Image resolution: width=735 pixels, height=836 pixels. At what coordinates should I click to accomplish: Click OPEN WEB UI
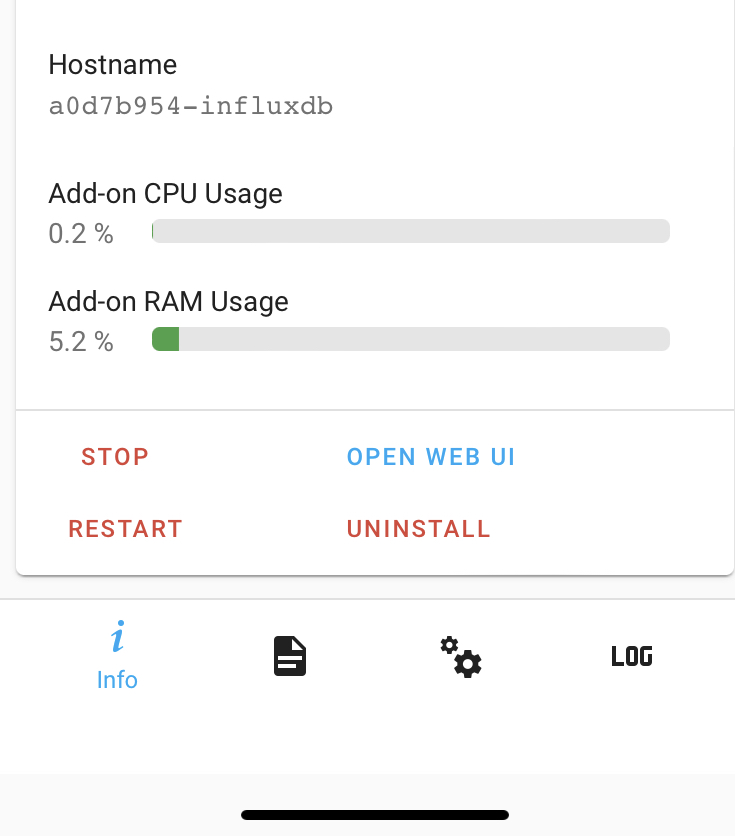[431, 457]
